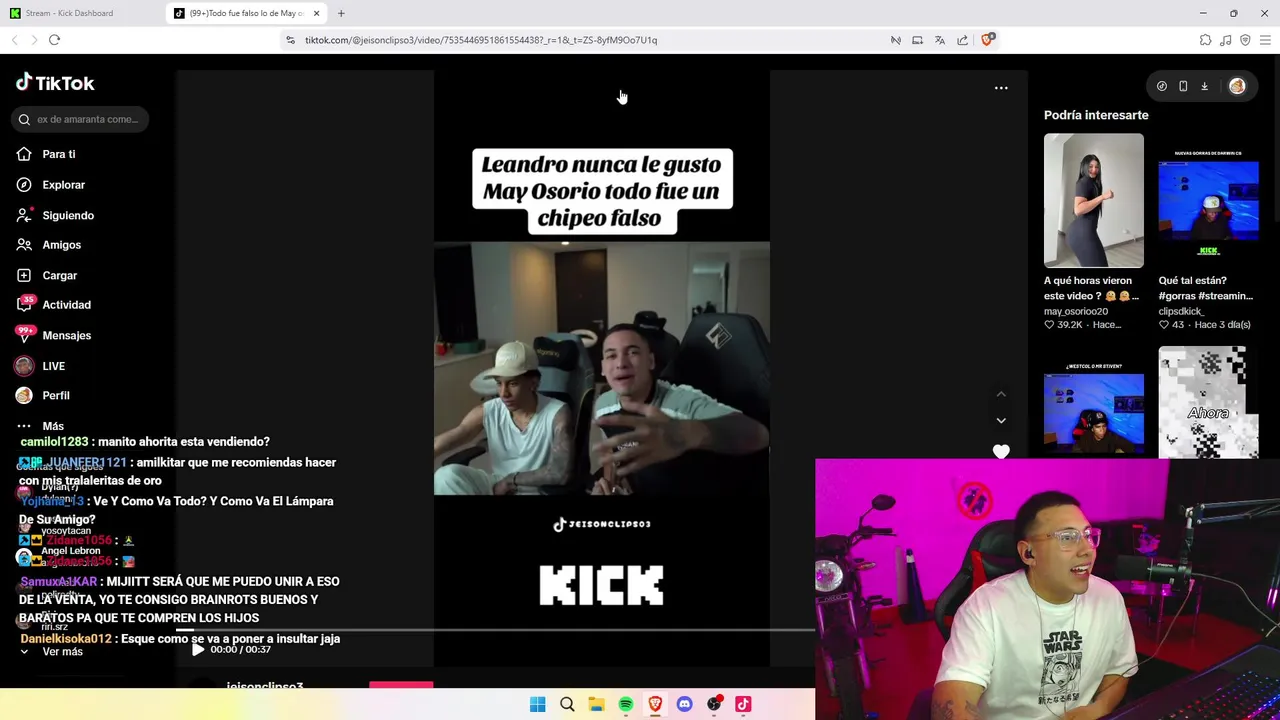Go to Explorar page
This screenshot has height=720, width=1280.
click(x=51, y=185)
